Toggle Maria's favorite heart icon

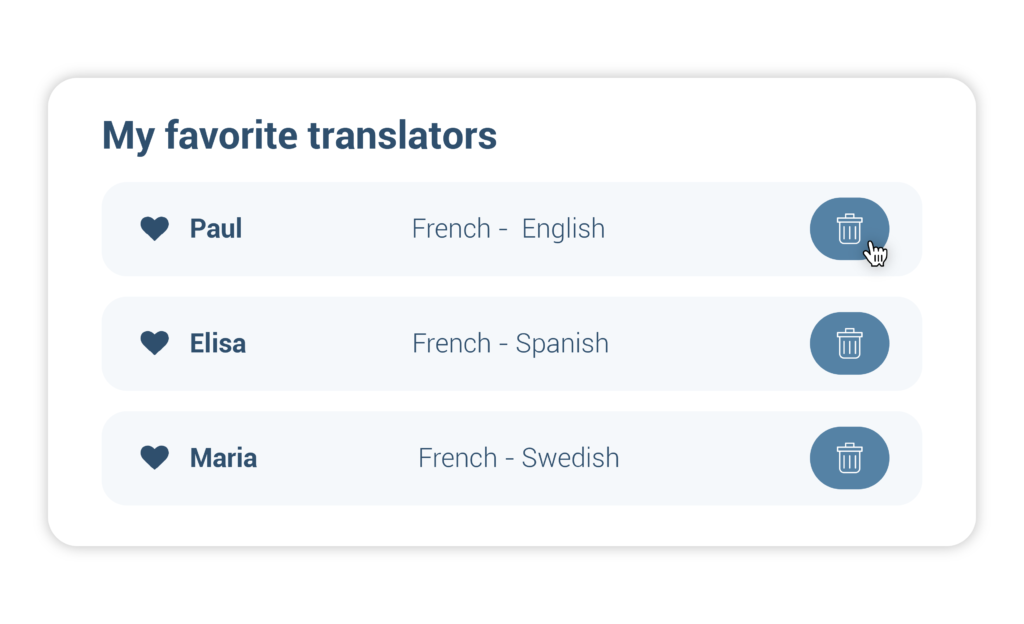click(x=155, y=458)
